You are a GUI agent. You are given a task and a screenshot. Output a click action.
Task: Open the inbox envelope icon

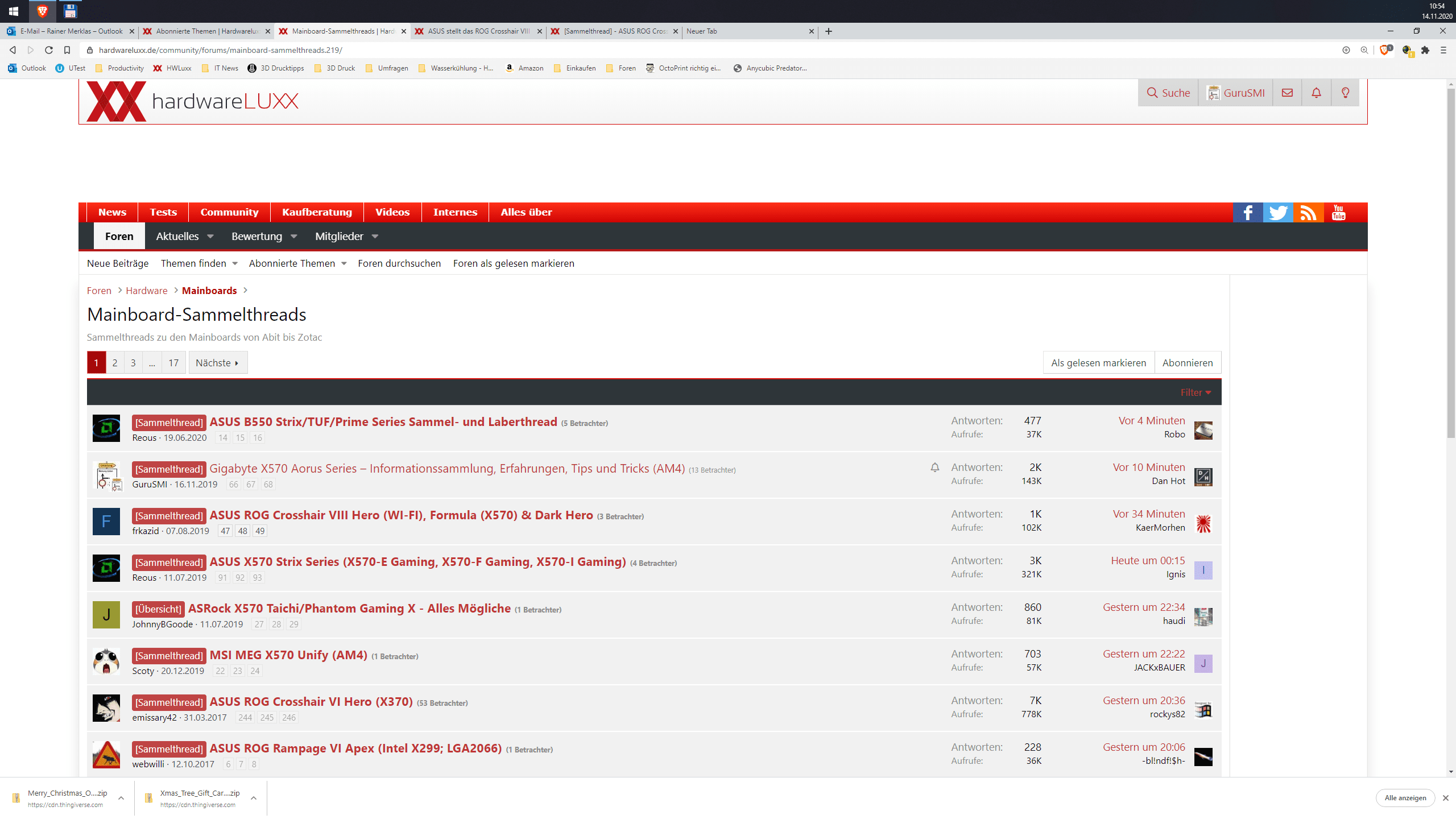pos(1287,93)
